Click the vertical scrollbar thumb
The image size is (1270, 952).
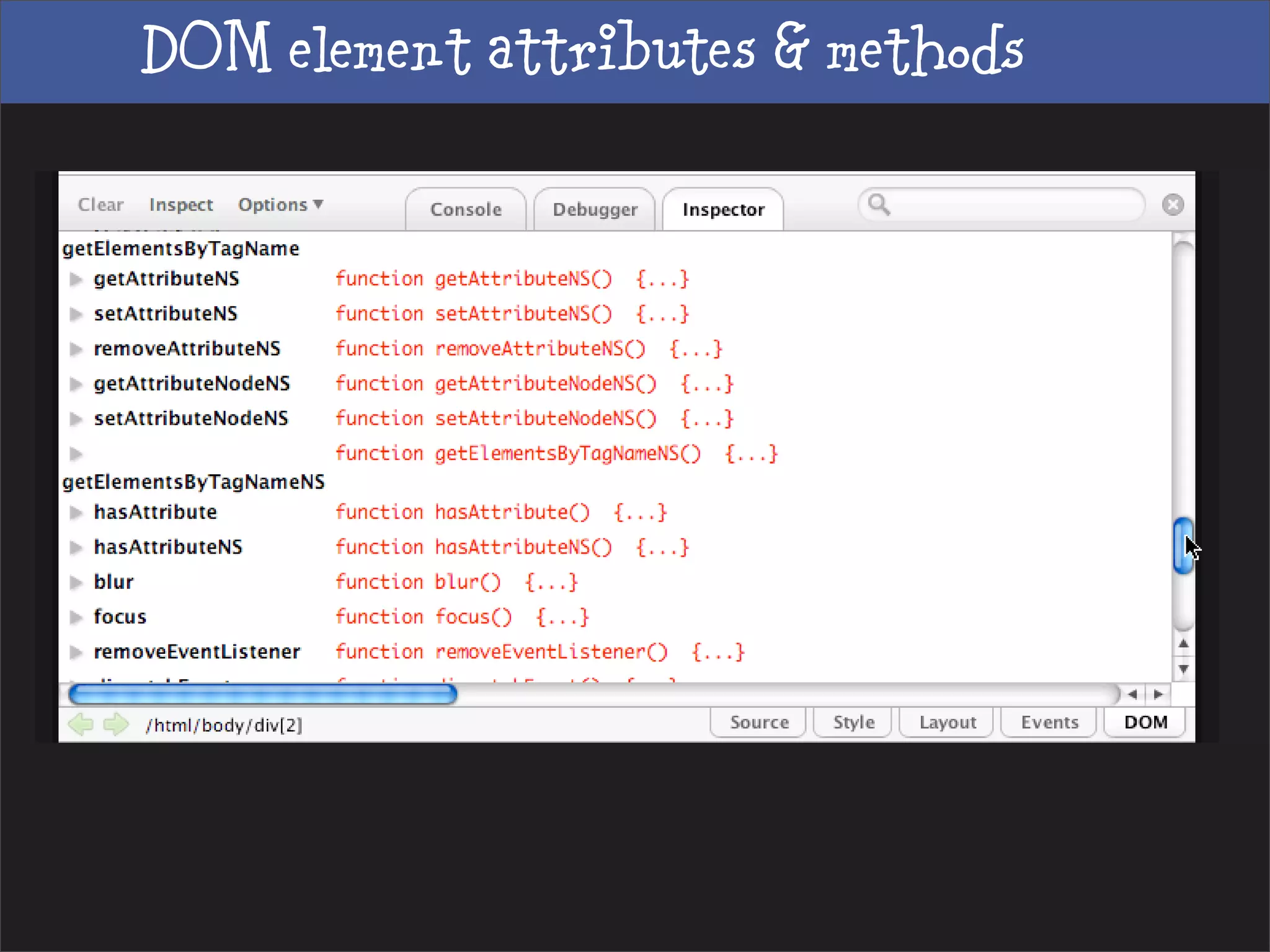pos(1183,546)
